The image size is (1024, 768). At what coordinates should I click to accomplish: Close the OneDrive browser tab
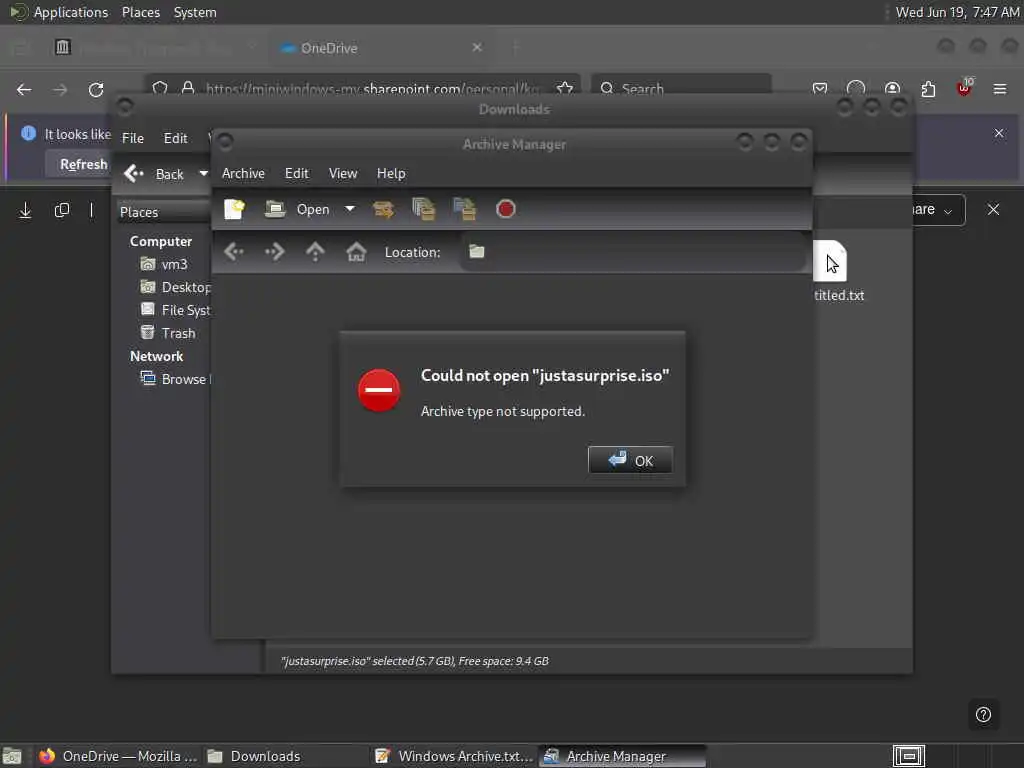(x=477, y=48)
